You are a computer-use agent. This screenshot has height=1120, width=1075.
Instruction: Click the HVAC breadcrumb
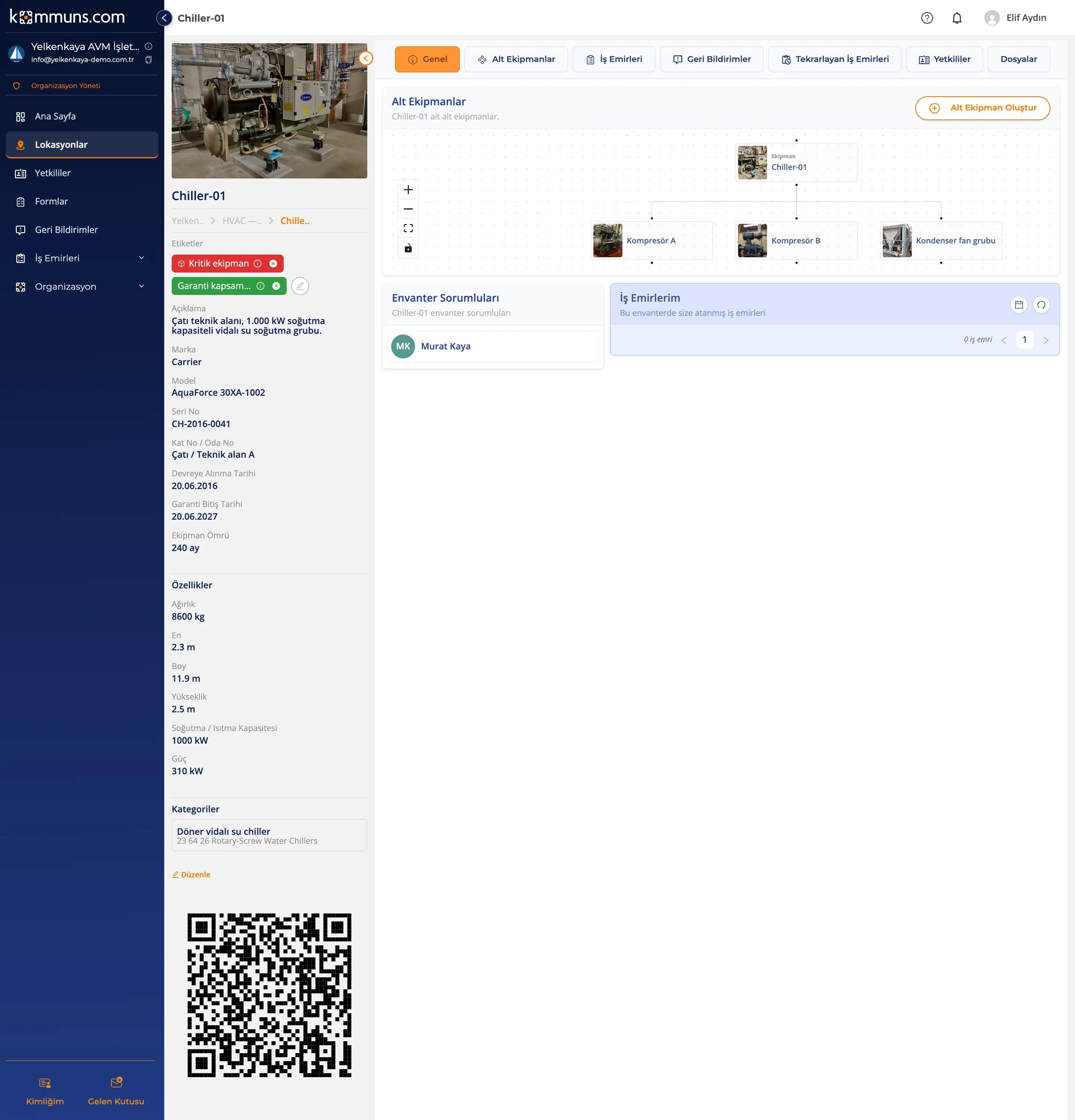point(242,221)
